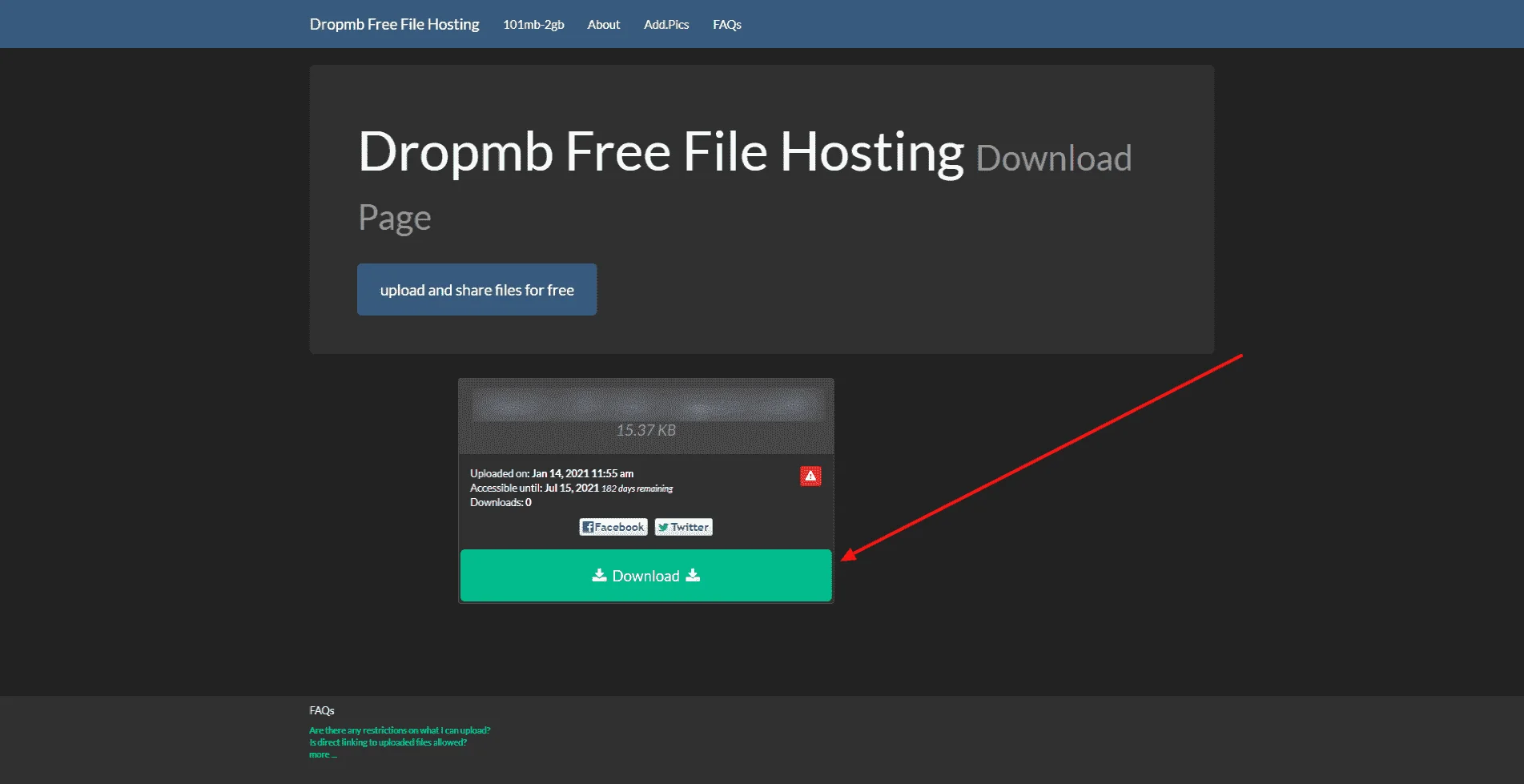Click 'Accessible until: Jul 15, 2021' text
This screenshot has width=1524, height=784.
pos(534,488)
